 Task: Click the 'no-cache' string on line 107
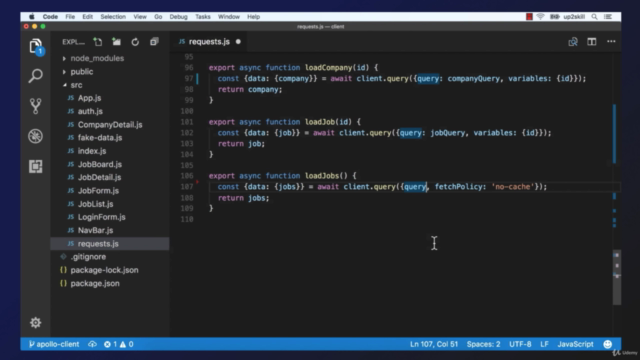pos(513,187)
